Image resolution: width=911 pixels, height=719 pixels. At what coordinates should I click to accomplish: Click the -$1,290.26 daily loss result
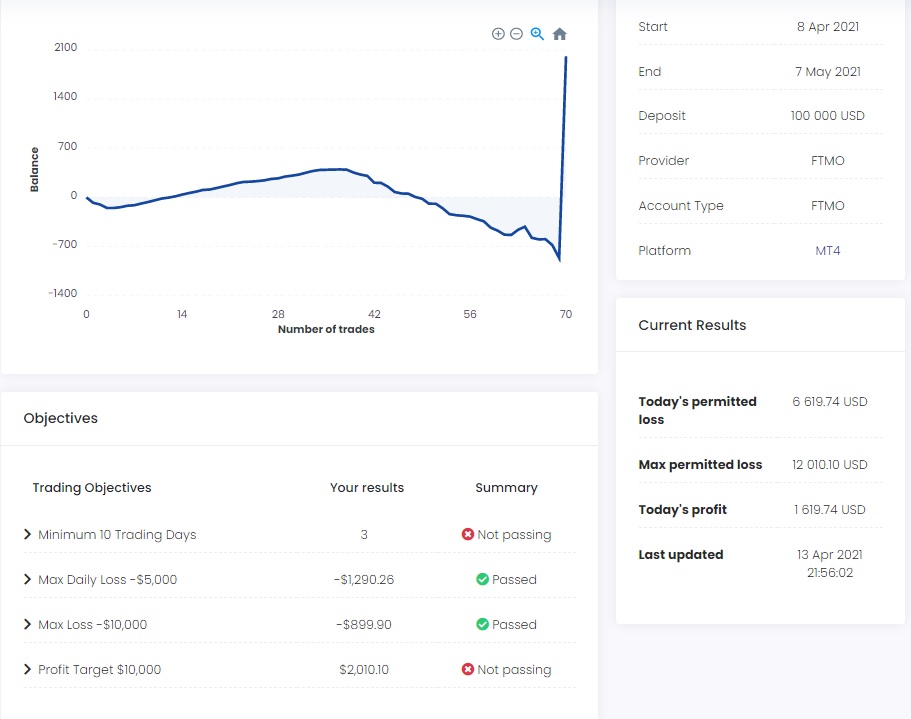pos(364,580)
